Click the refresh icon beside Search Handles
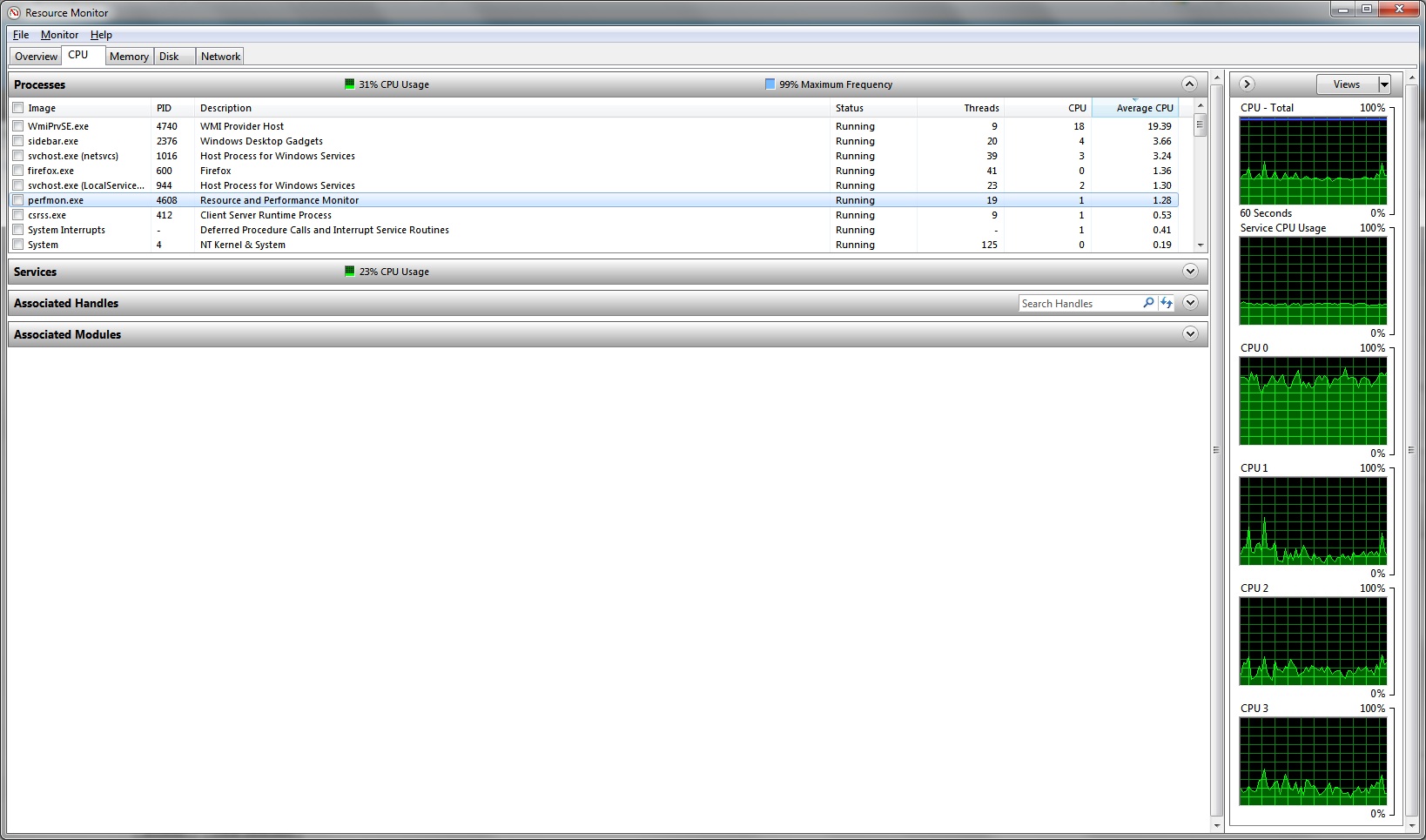This screenshot has height=840, width=1426. click(x=1167, y=303)
